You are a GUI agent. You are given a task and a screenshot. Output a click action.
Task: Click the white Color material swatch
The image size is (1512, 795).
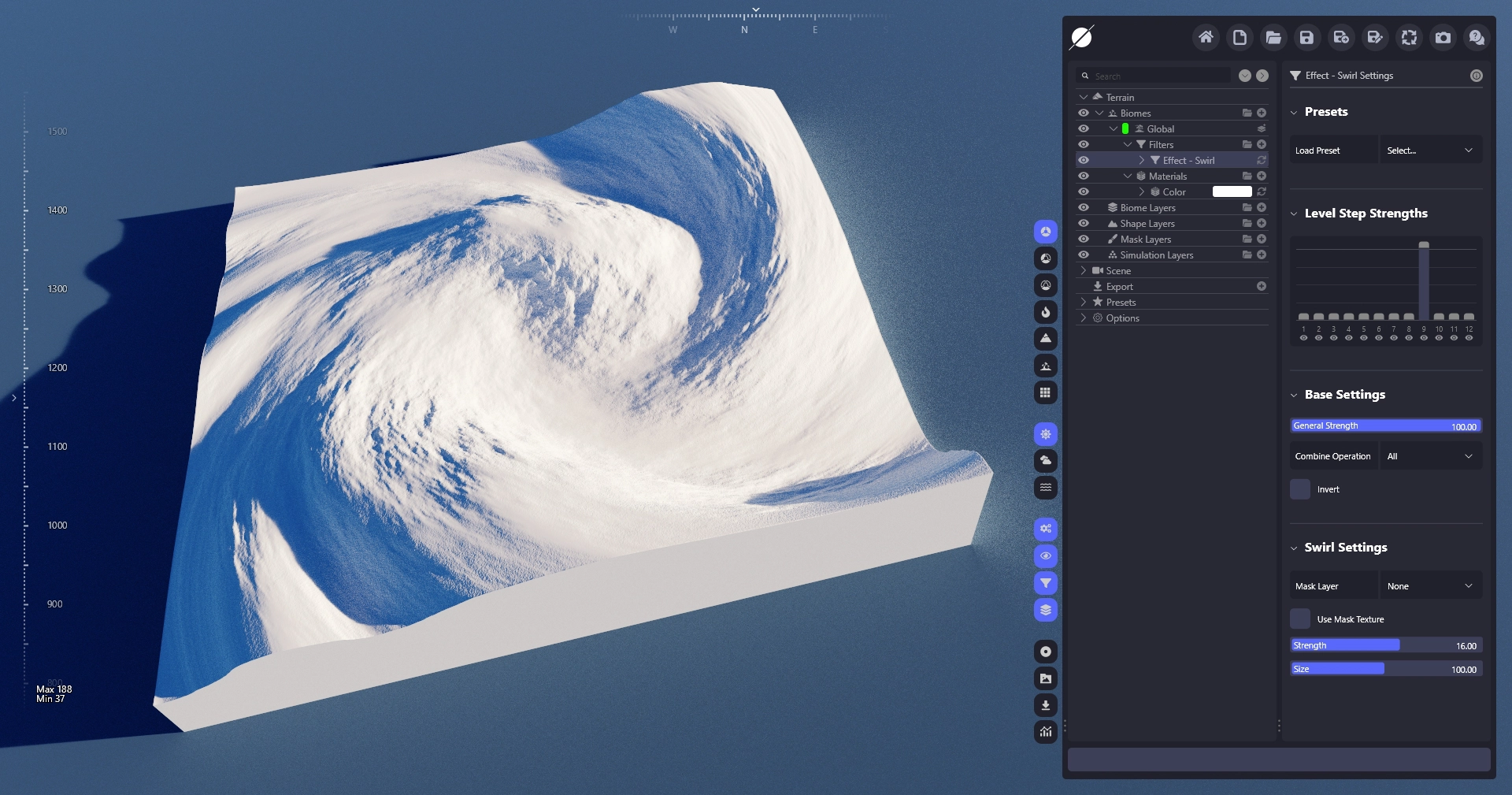click(x=1232, y=191)
